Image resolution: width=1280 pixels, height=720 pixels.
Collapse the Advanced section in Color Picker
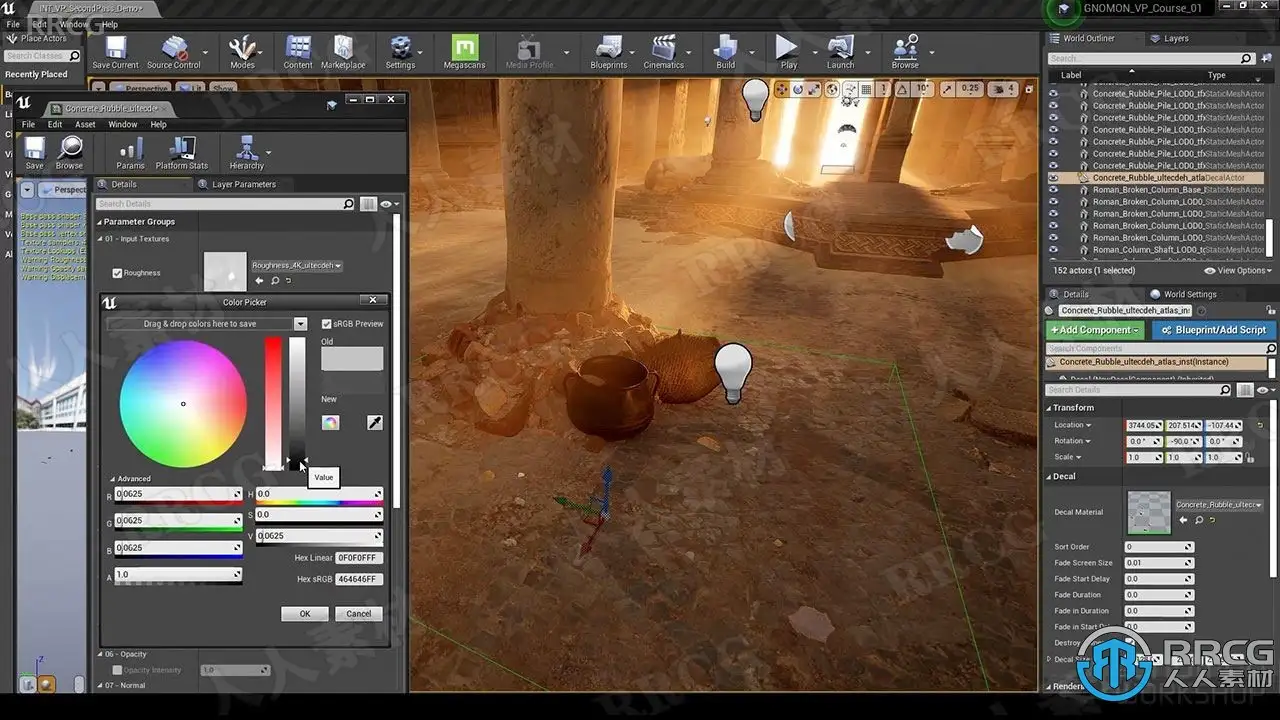coord(113,479)
